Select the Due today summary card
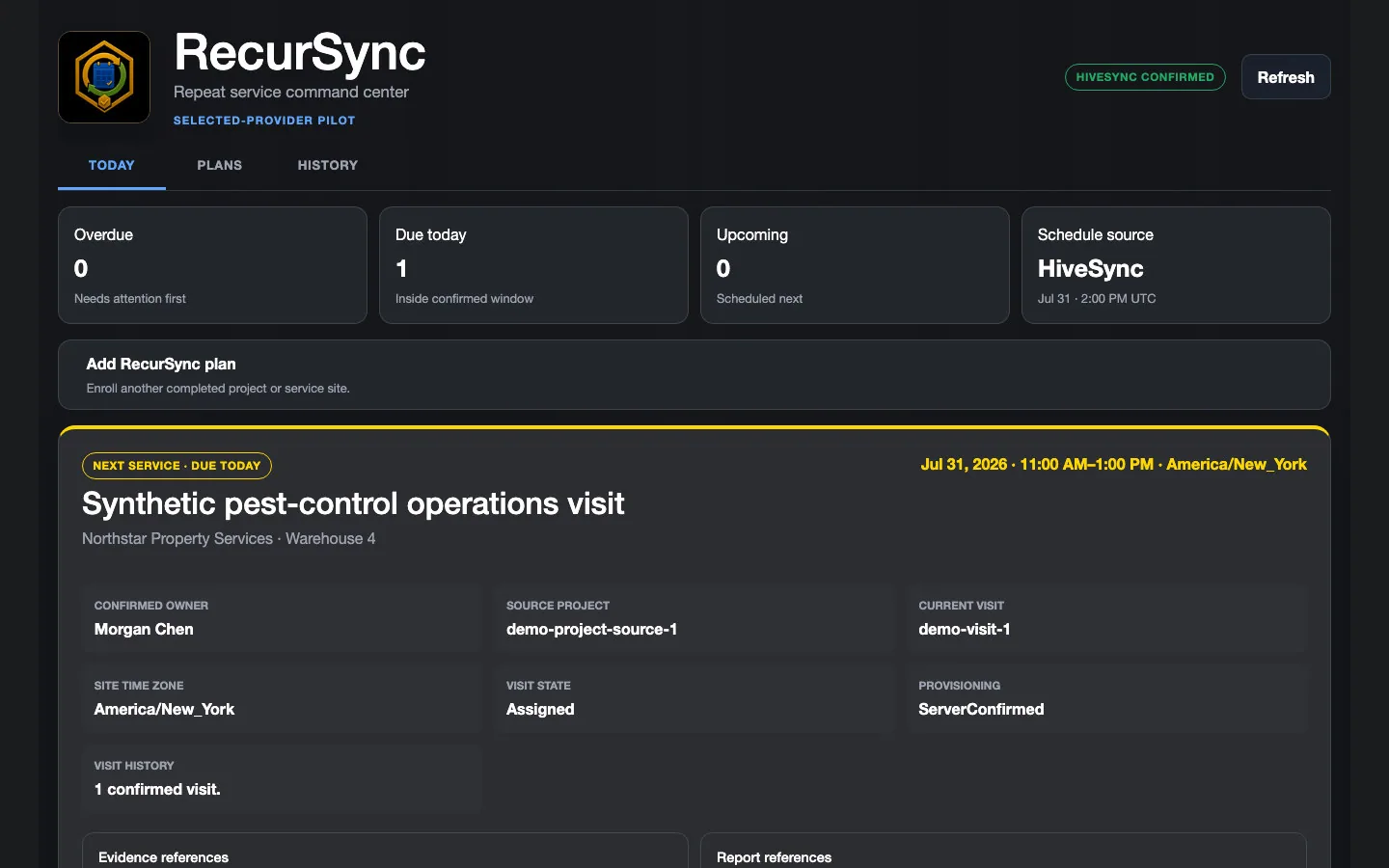Screen dimensions: 1389x868 click(533, 265)
